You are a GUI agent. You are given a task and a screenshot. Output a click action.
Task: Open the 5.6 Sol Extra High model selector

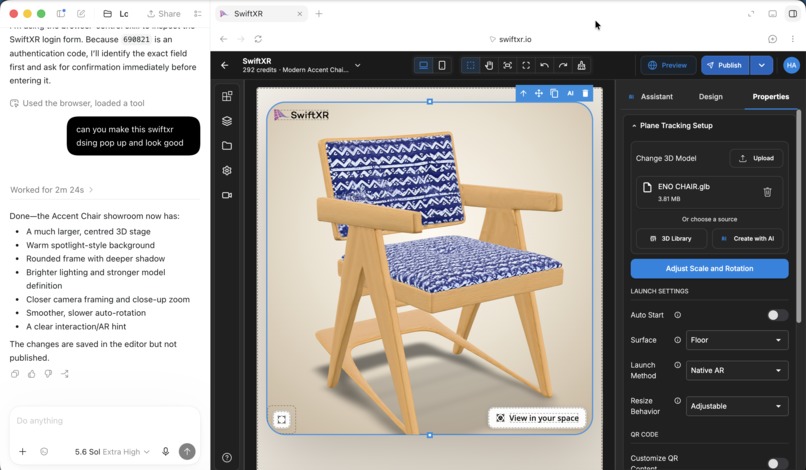pyautogui.click(x=112, y=451)
